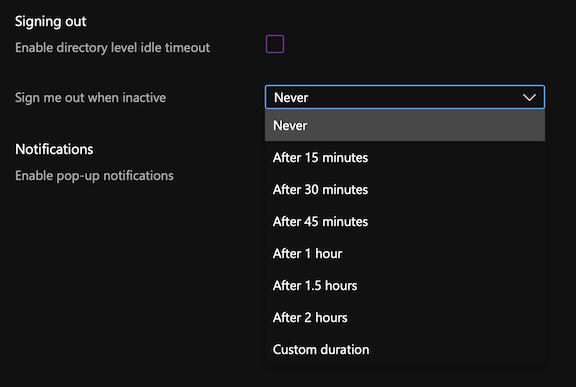Screen dimensions: 576x387
Task: Click Enable pop-up notifications label
Action: [94, 176]
